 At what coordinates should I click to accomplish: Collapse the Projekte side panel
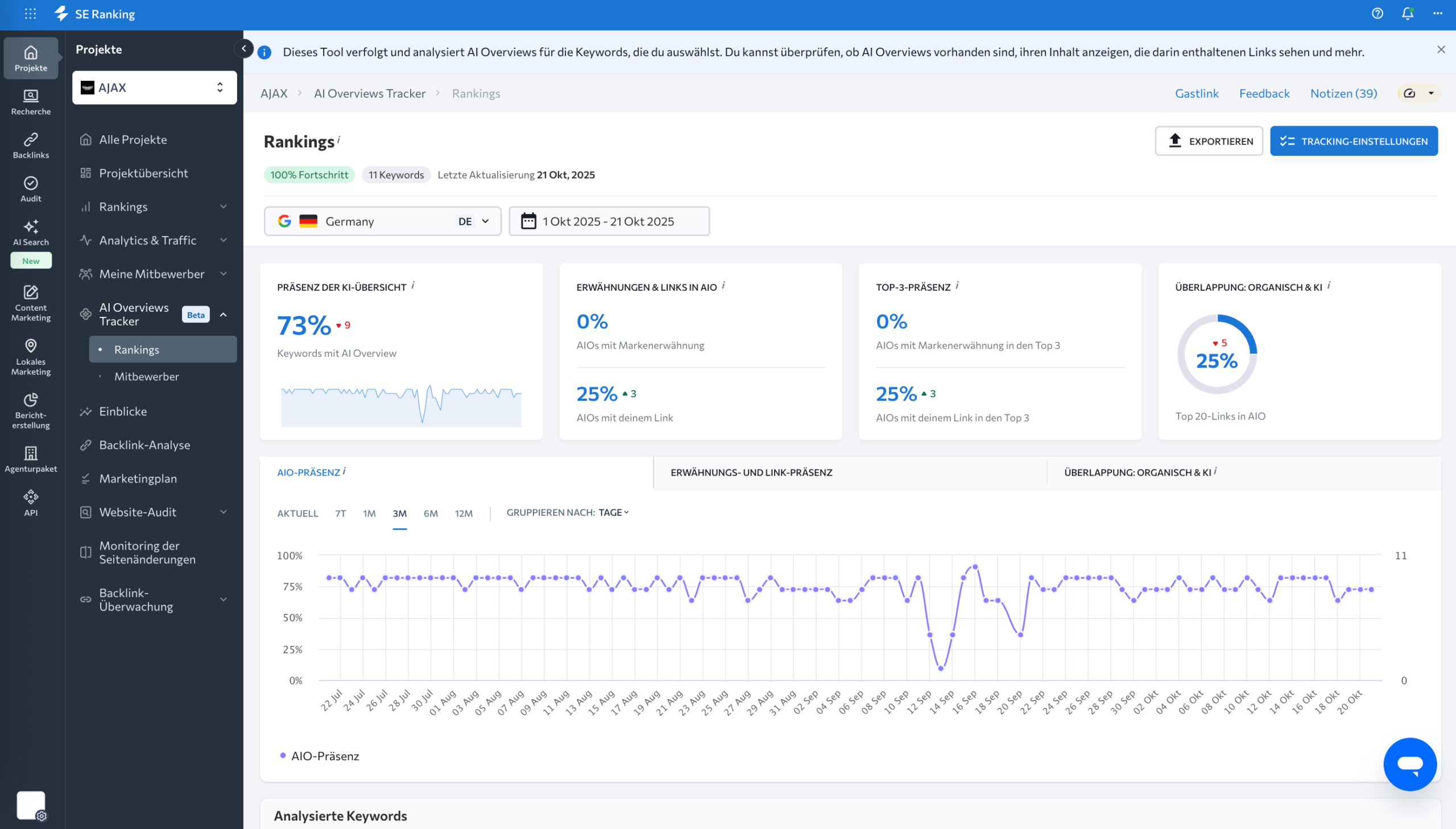[x=243, y=48]
